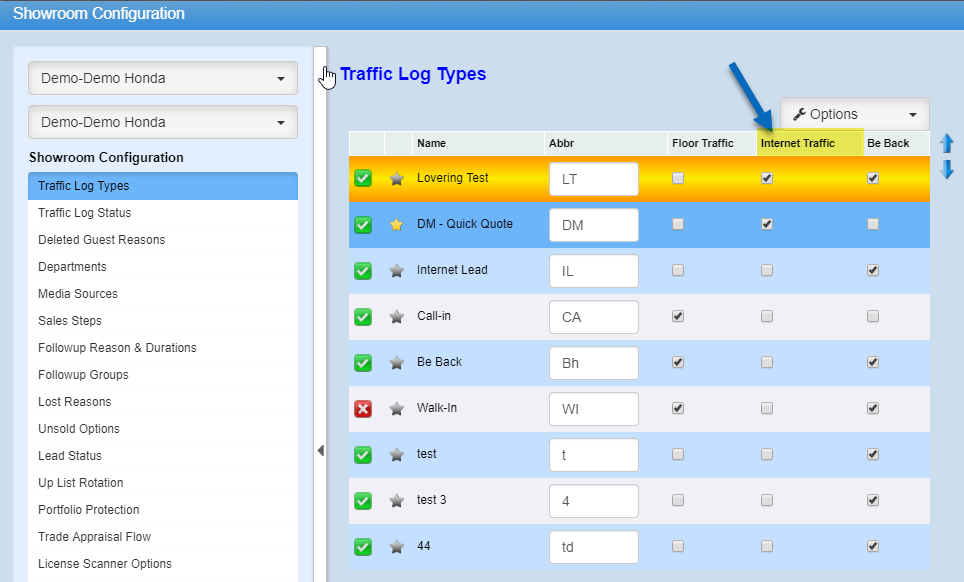Open the Options dropdown button
This screenshot has width=964, height=582.
click(x=854, y=114)
